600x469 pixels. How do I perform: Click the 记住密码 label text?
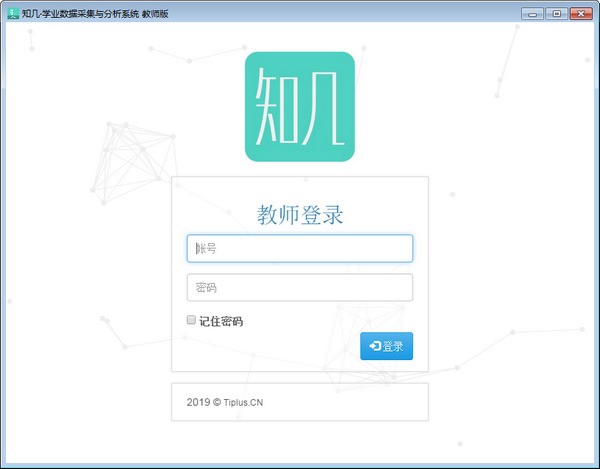(221, 321)
